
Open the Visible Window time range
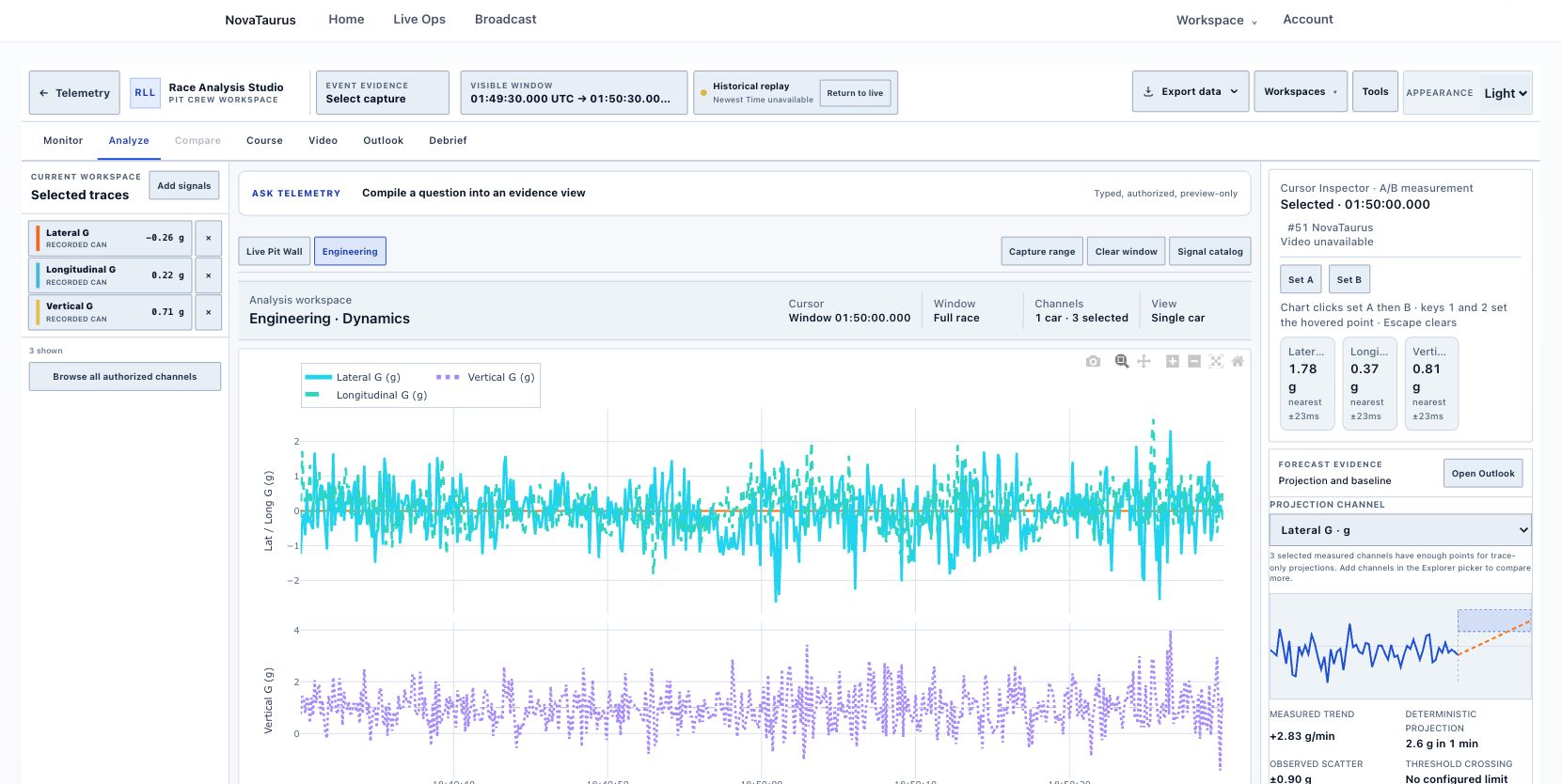tap(575, 93)
